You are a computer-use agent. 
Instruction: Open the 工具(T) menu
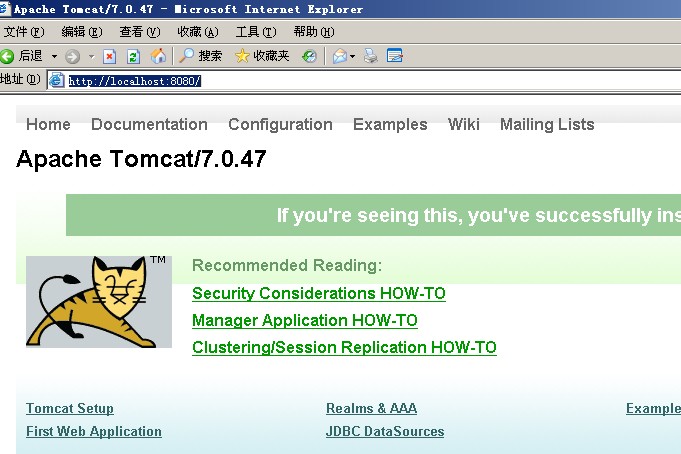coord(256,32)
